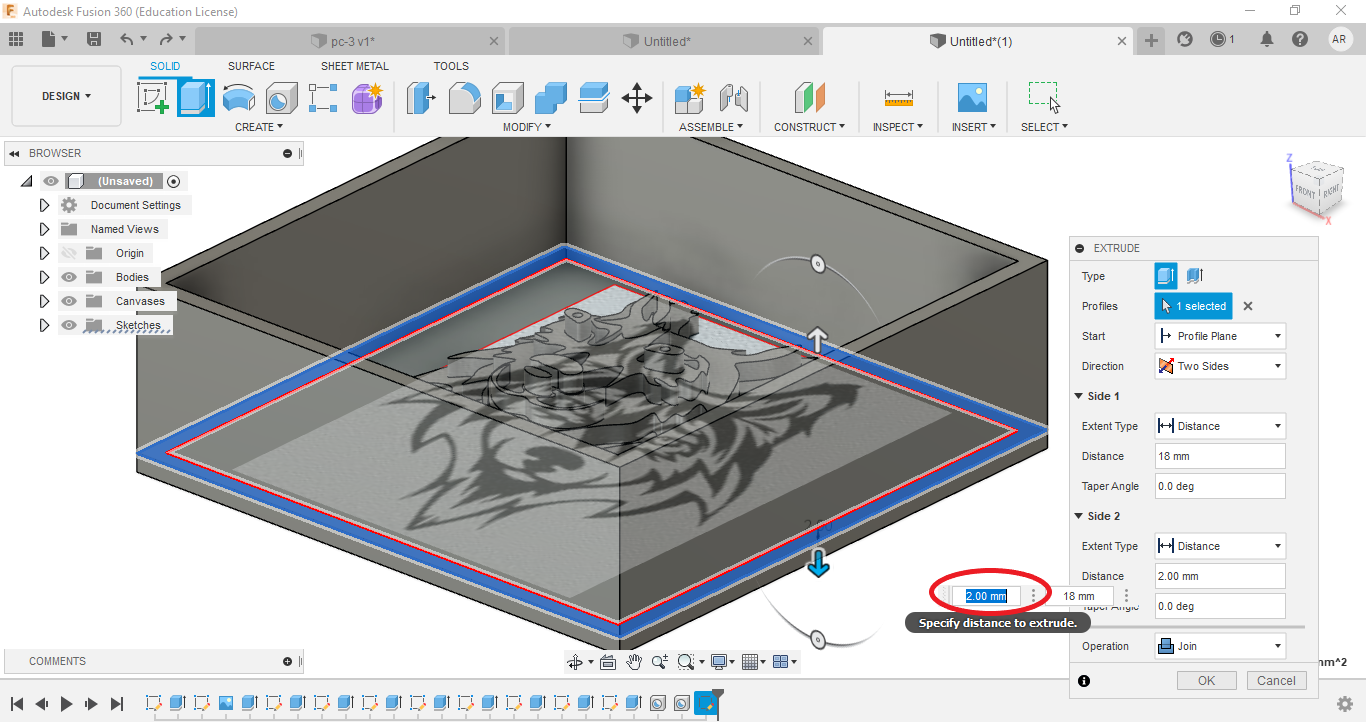1366x722 pixels.
Task: Open the data panel grid icon
Action: tap(16, 39)
